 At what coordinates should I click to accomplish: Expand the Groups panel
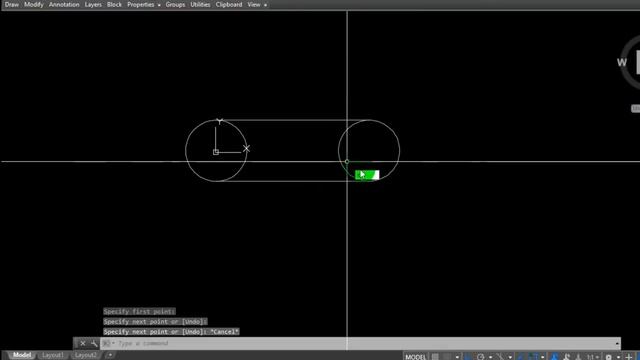point(175,4)
